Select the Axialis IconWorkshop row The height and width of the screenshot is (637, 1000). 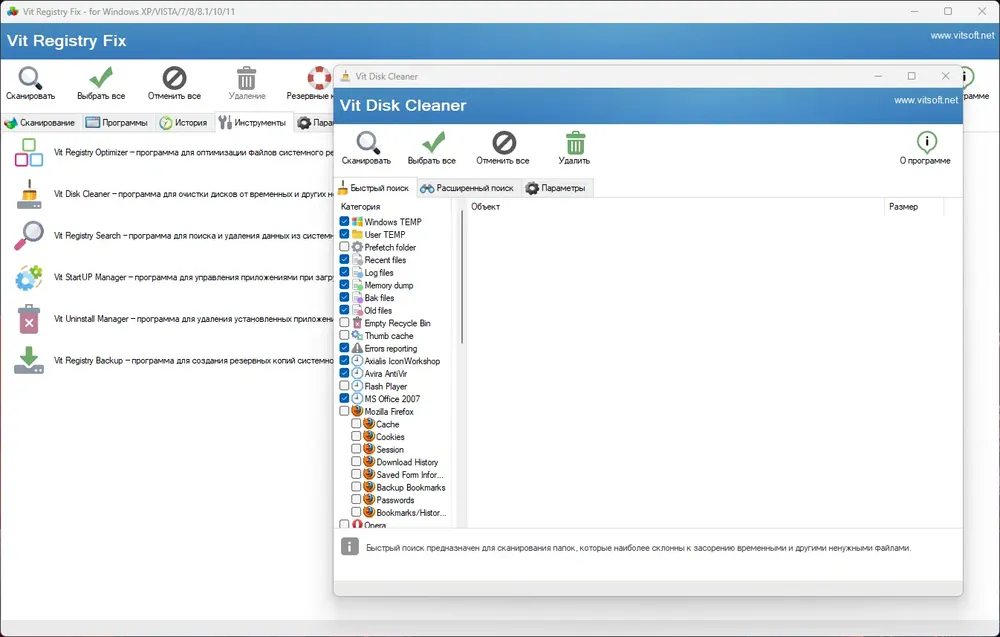point(402,361)
